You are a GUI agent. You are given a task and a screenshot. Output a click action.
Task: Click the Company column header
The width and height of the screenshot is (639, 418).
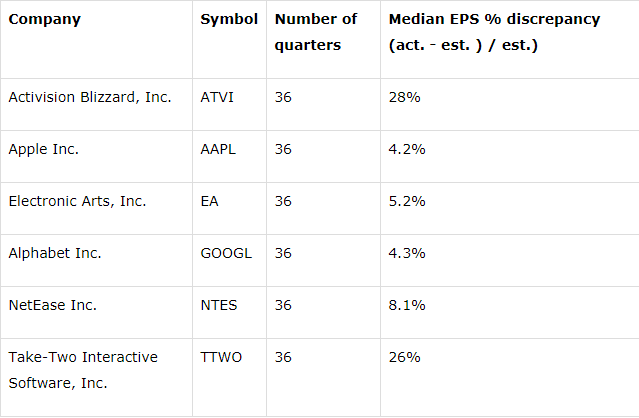44,19
